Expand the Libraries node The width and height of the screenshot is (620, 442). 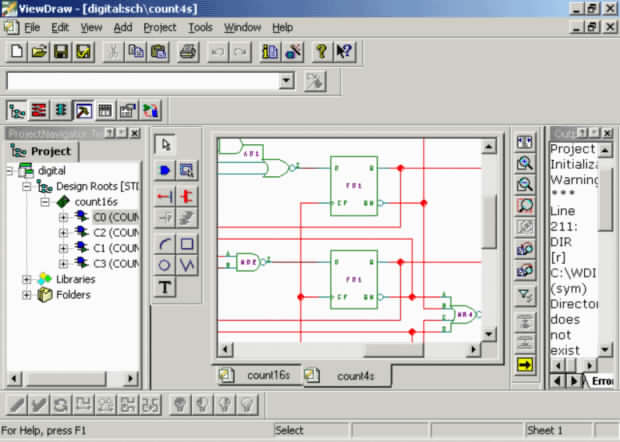coord(26,280)
